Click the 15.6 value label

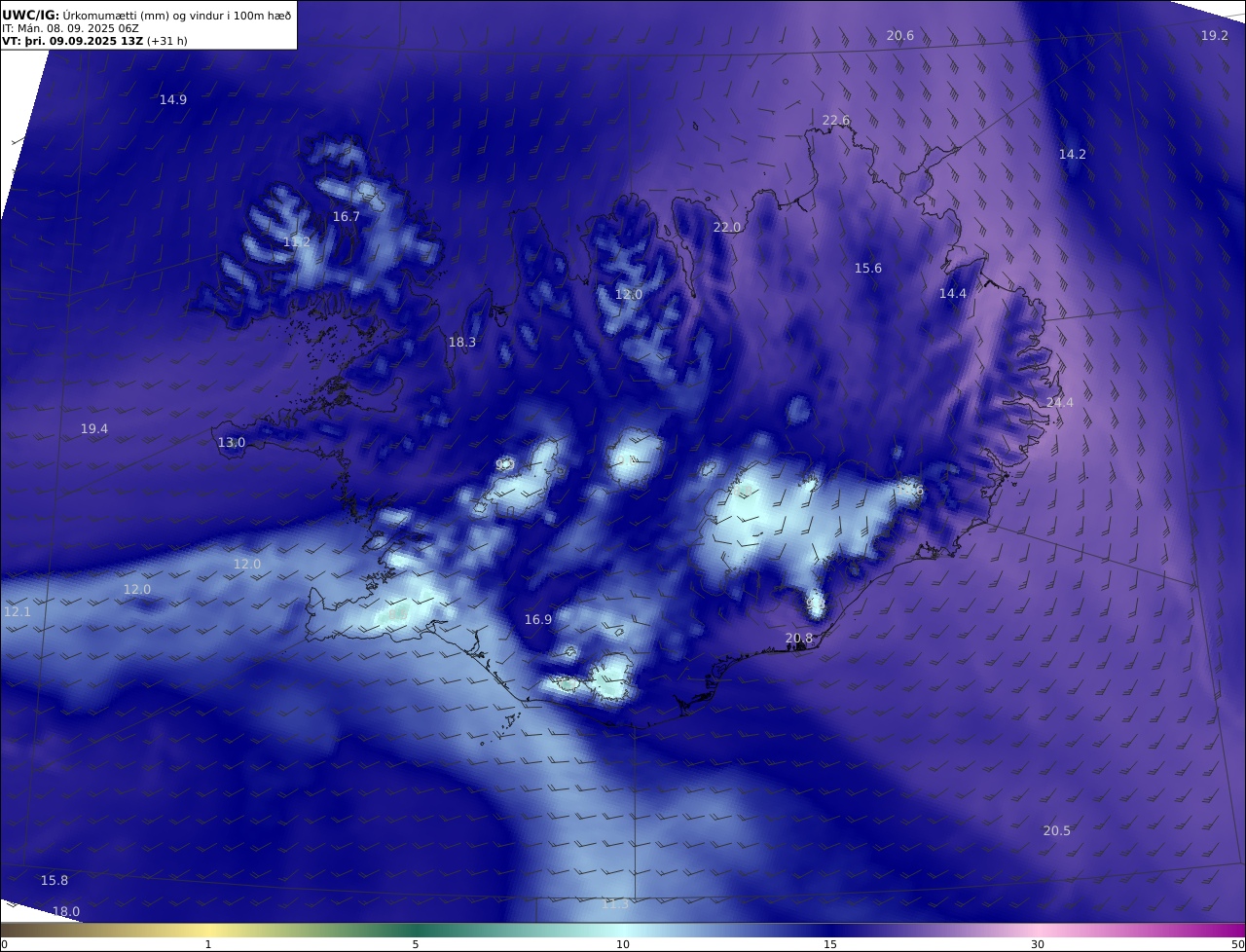tap(868, 268)
